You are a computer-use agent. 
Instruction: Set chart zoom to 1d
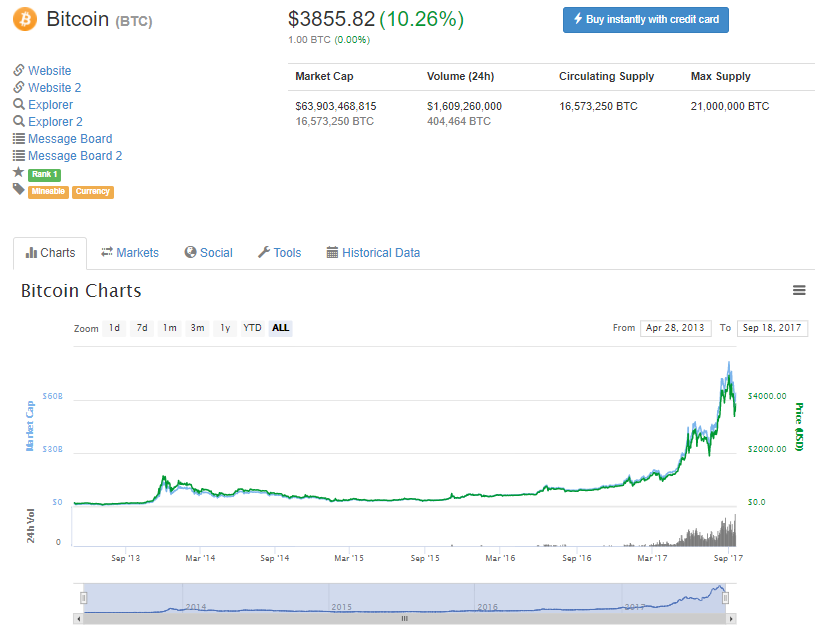click(x=114, y=328)
